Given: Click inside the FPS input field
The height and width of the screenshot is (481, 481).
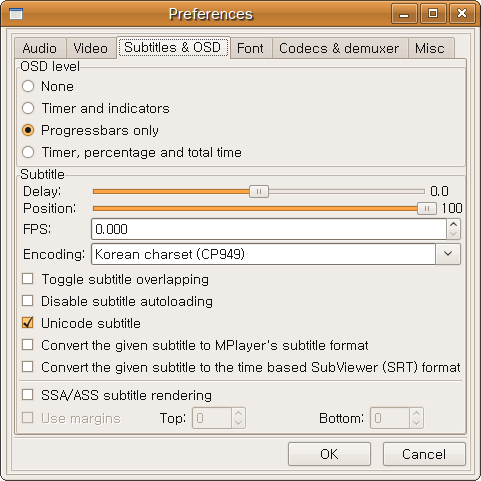Looking at the screenshot, I should [269, 229].
